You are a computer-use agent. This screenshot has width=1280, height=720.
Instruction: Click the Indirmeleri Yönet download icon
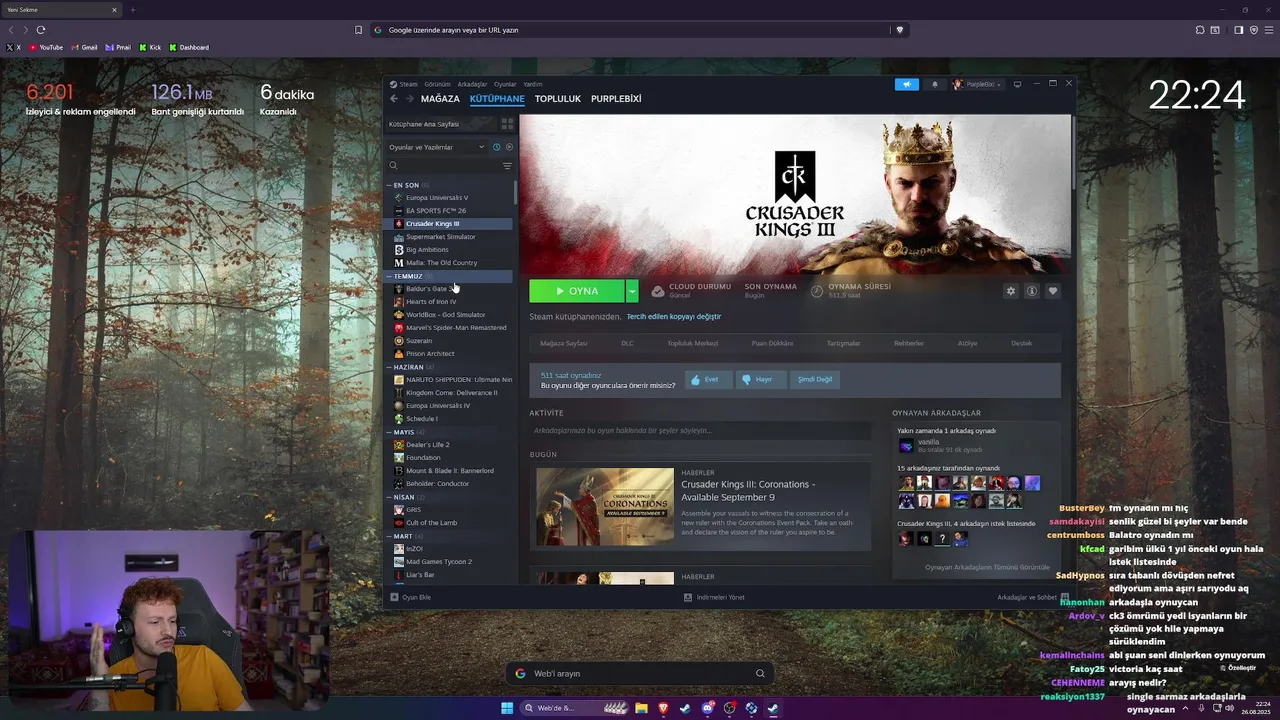[x=688, y=597]
